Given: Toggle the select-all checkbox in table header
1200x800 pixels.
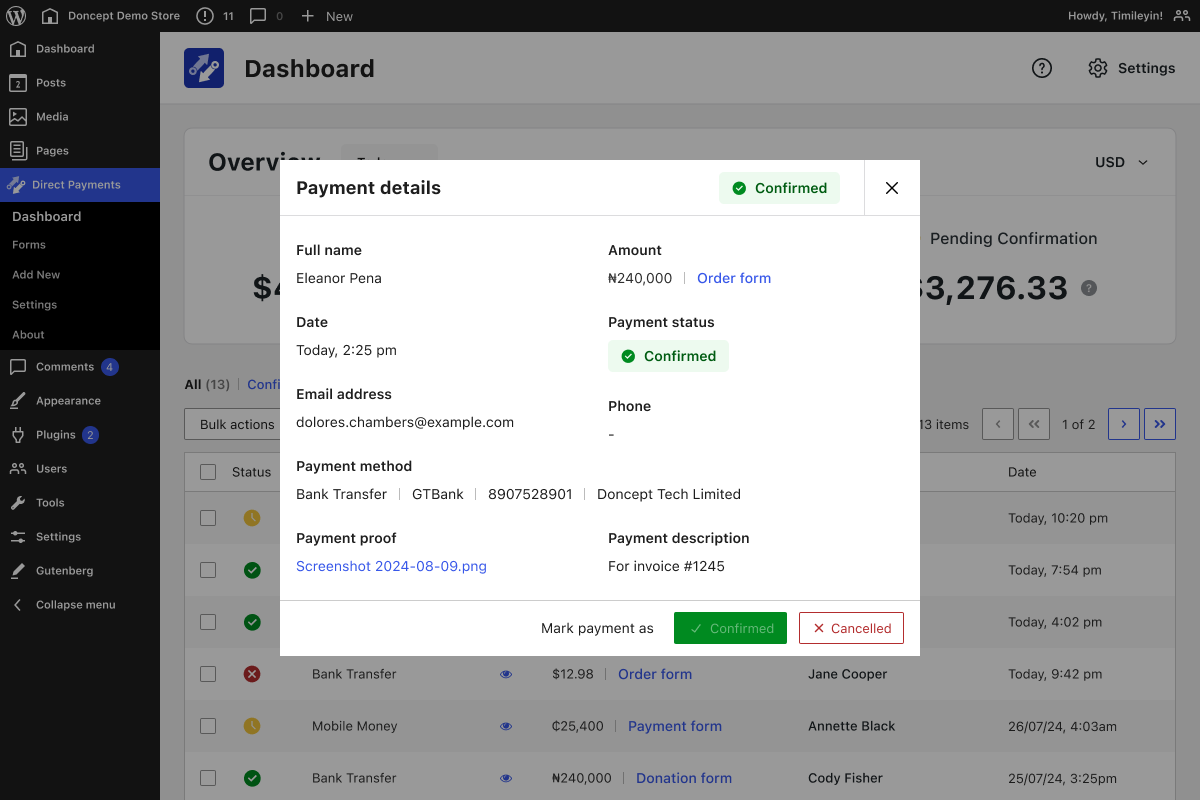Looking at the screenshot, I should (x=208, y=472).
